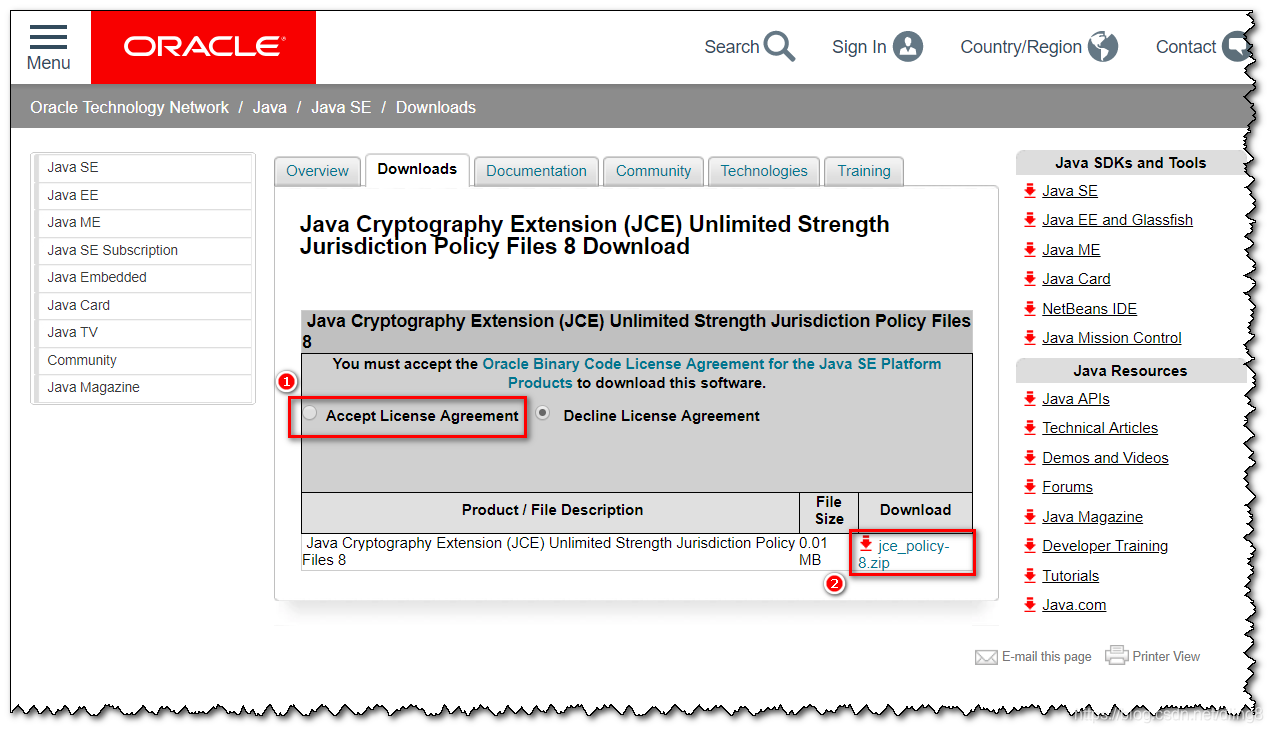Viewport: 1273px width, 733px height.
Task: Click download icon beside jce_policy-8.zip
Action: coord(866,544)
